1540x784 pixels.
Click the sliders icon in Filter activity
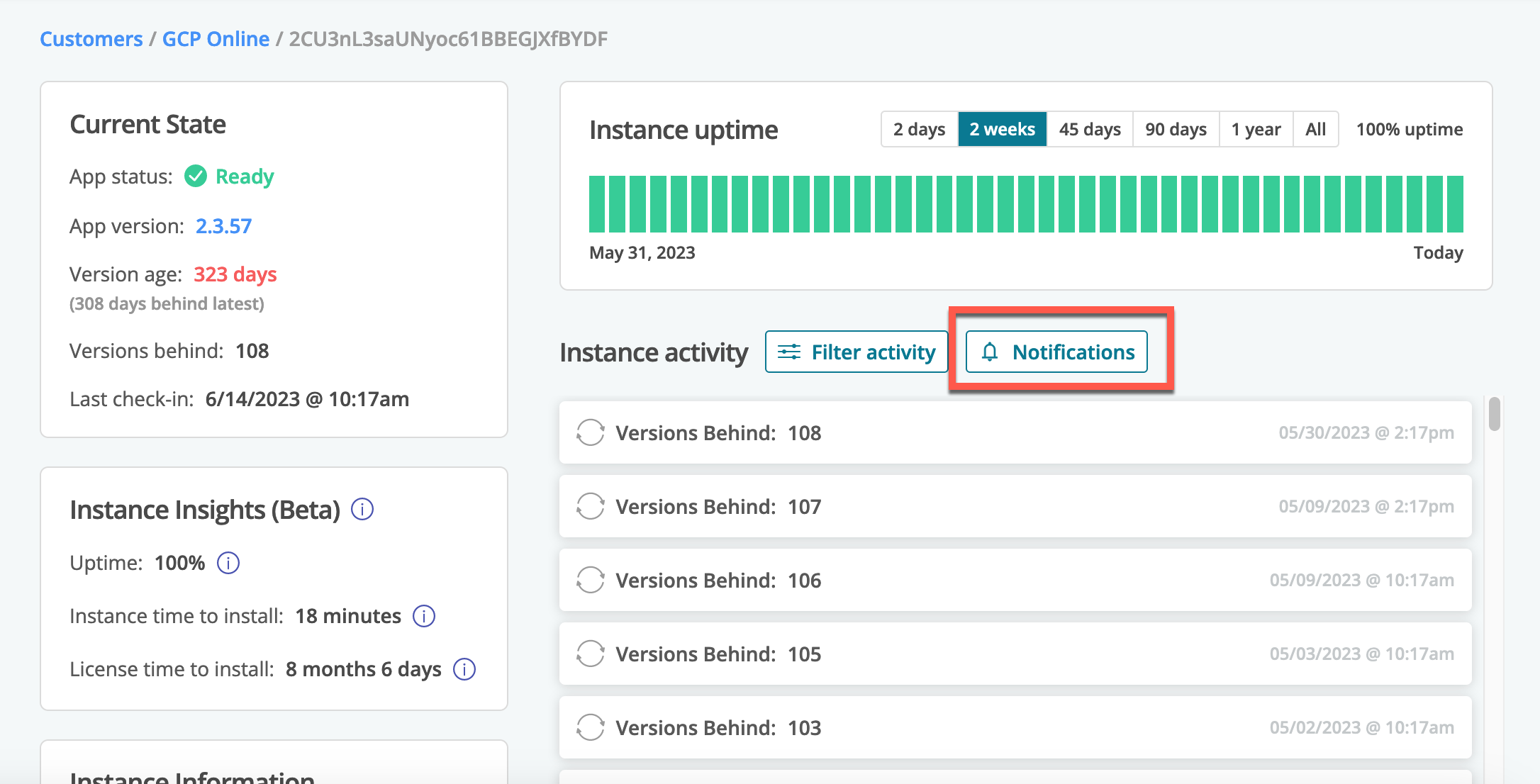pyautogui.click(x=788, y=352)
